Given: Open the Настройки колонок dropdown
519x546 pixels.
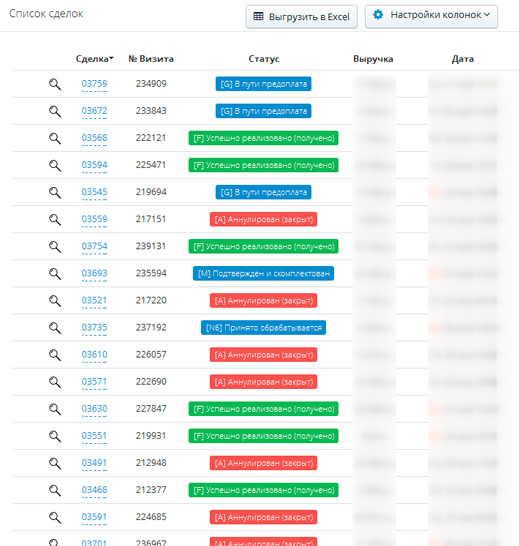Looking at the screenshot, I should [431, 16].
